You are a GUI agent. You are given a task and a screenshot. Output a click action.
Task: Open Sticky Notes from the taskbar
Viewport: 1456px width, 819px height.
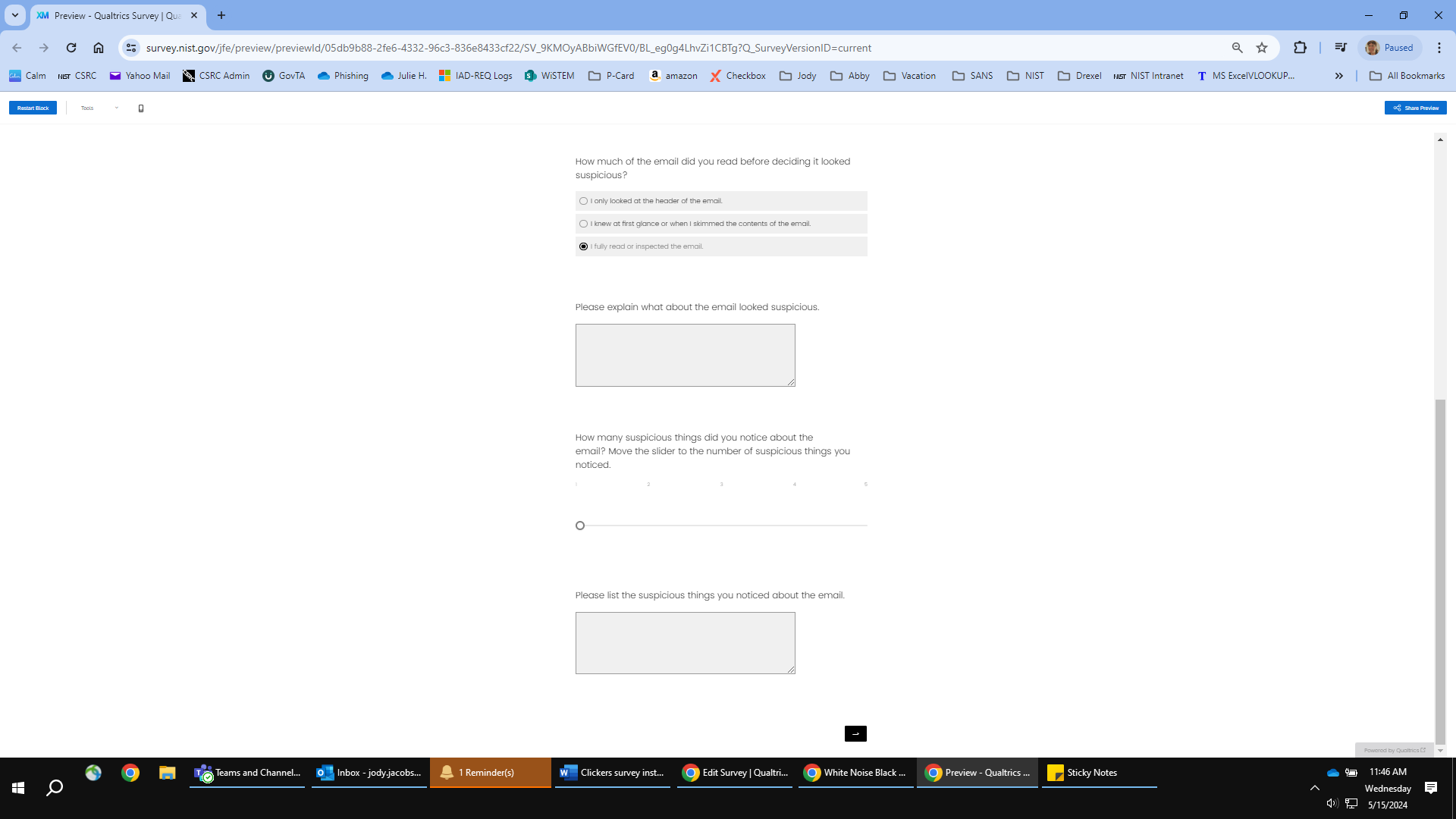[x=1083, y=773]
